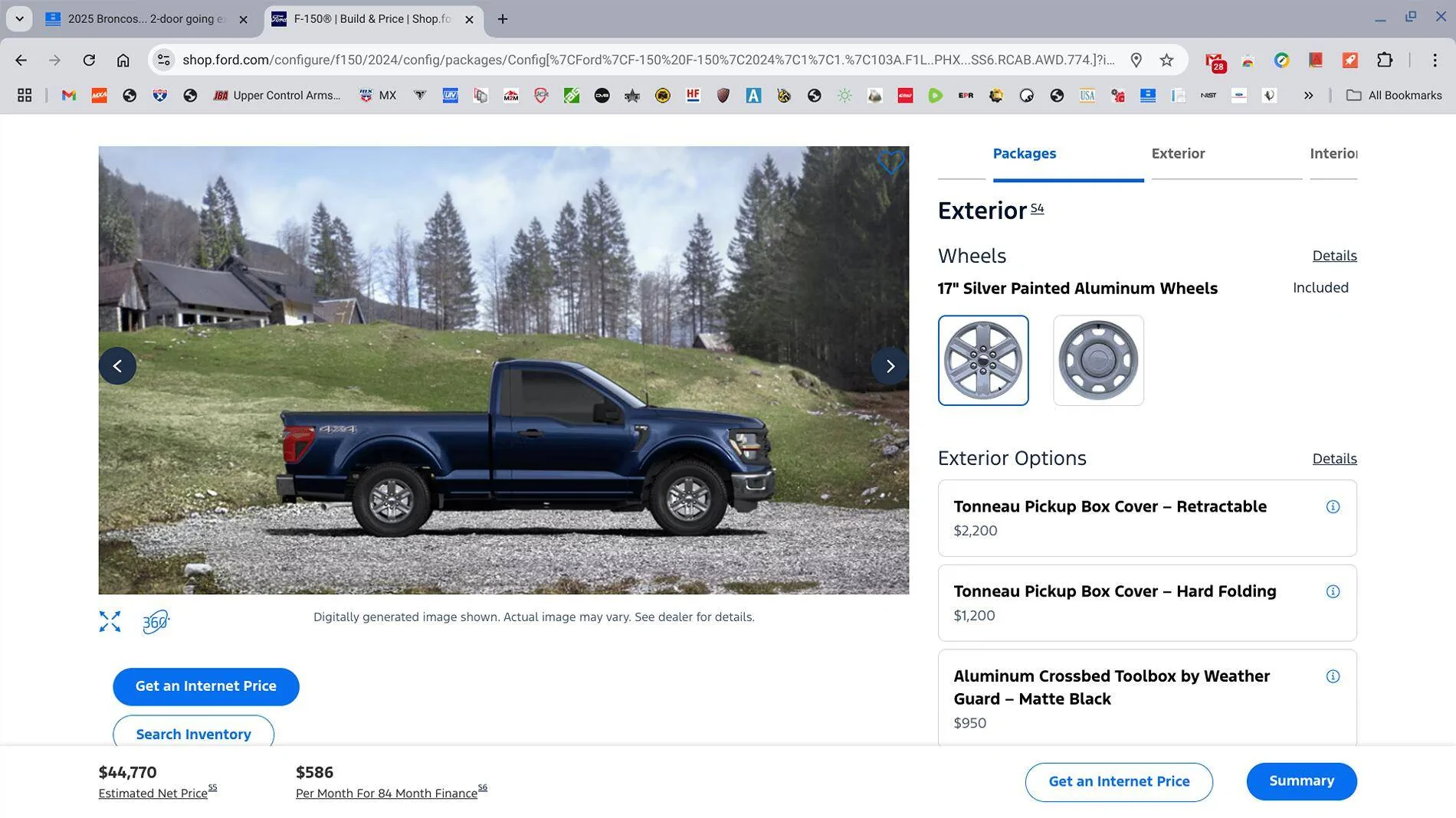This screenshot has height=818, width=1456.
Task: Open Wheels Details link
Action: pyautogui.click(x=1334, y=256)
